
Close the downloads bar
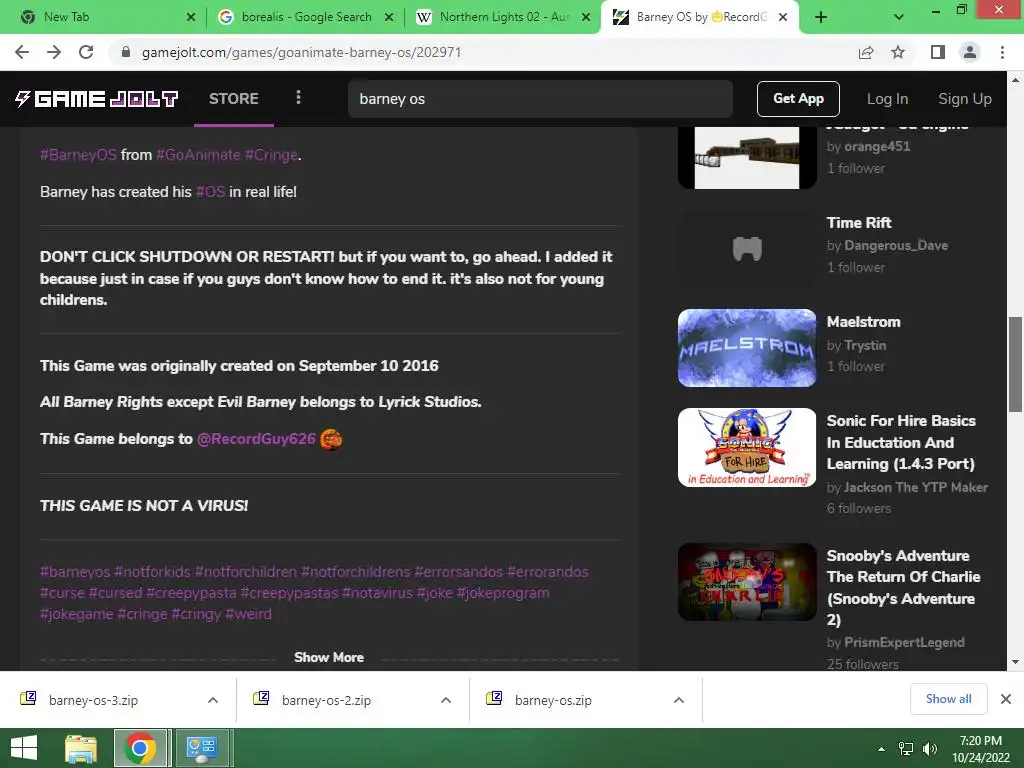tap(1006, 699)
